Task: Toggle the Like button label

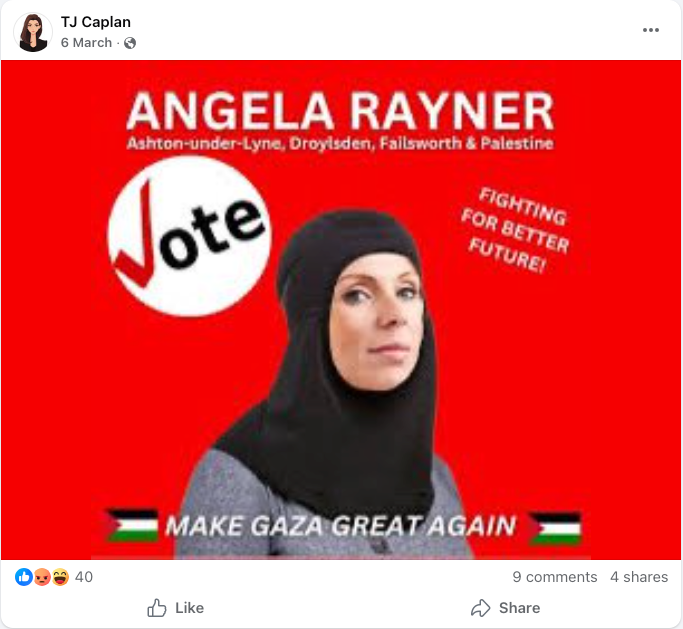Action: point(189,608)
